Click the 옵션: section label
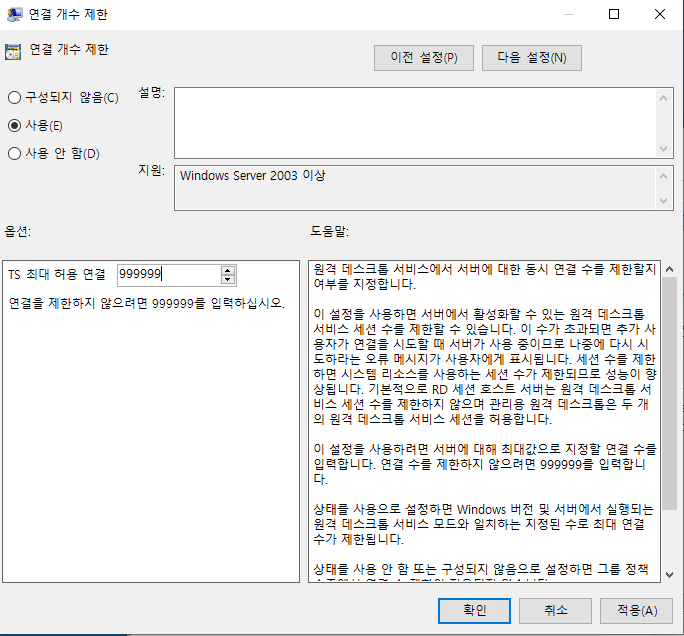This screenshot has width=684, height=636. (17, 231)
